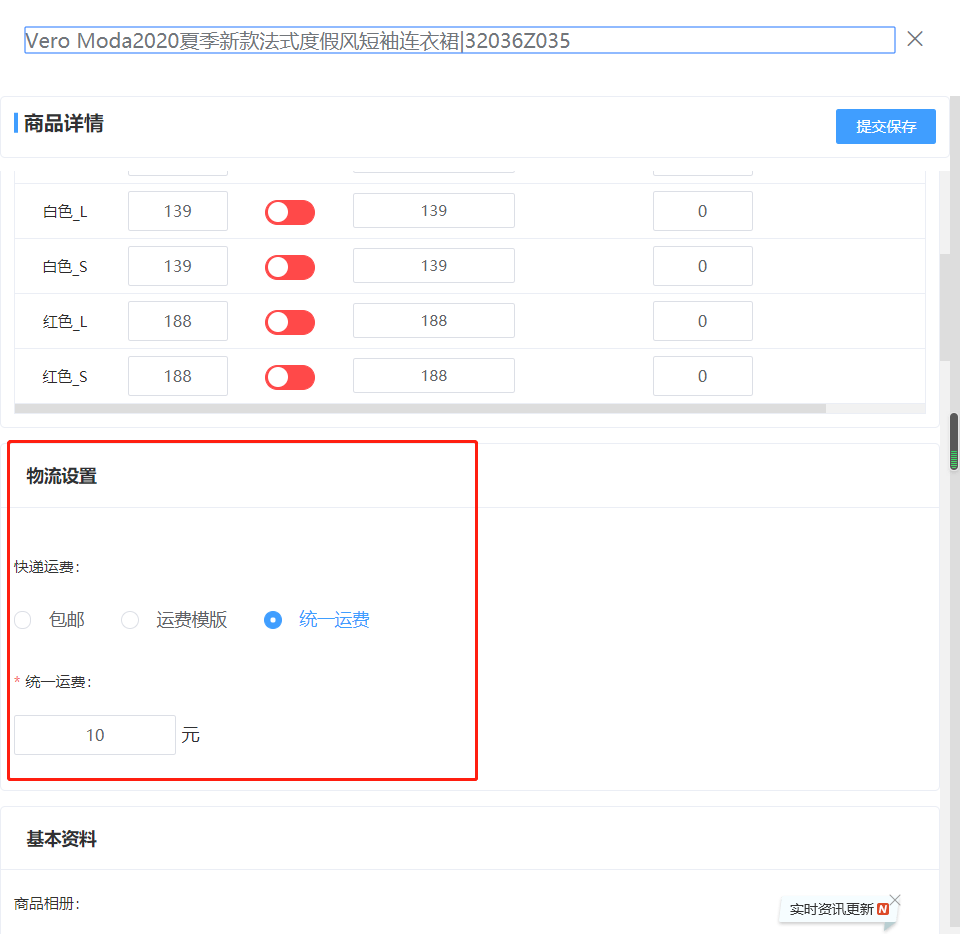Image resolution: width=960 pixels, height=934 pixels.
Task: Toggle the switch for 白色_L row
Action: coord(289,212)
